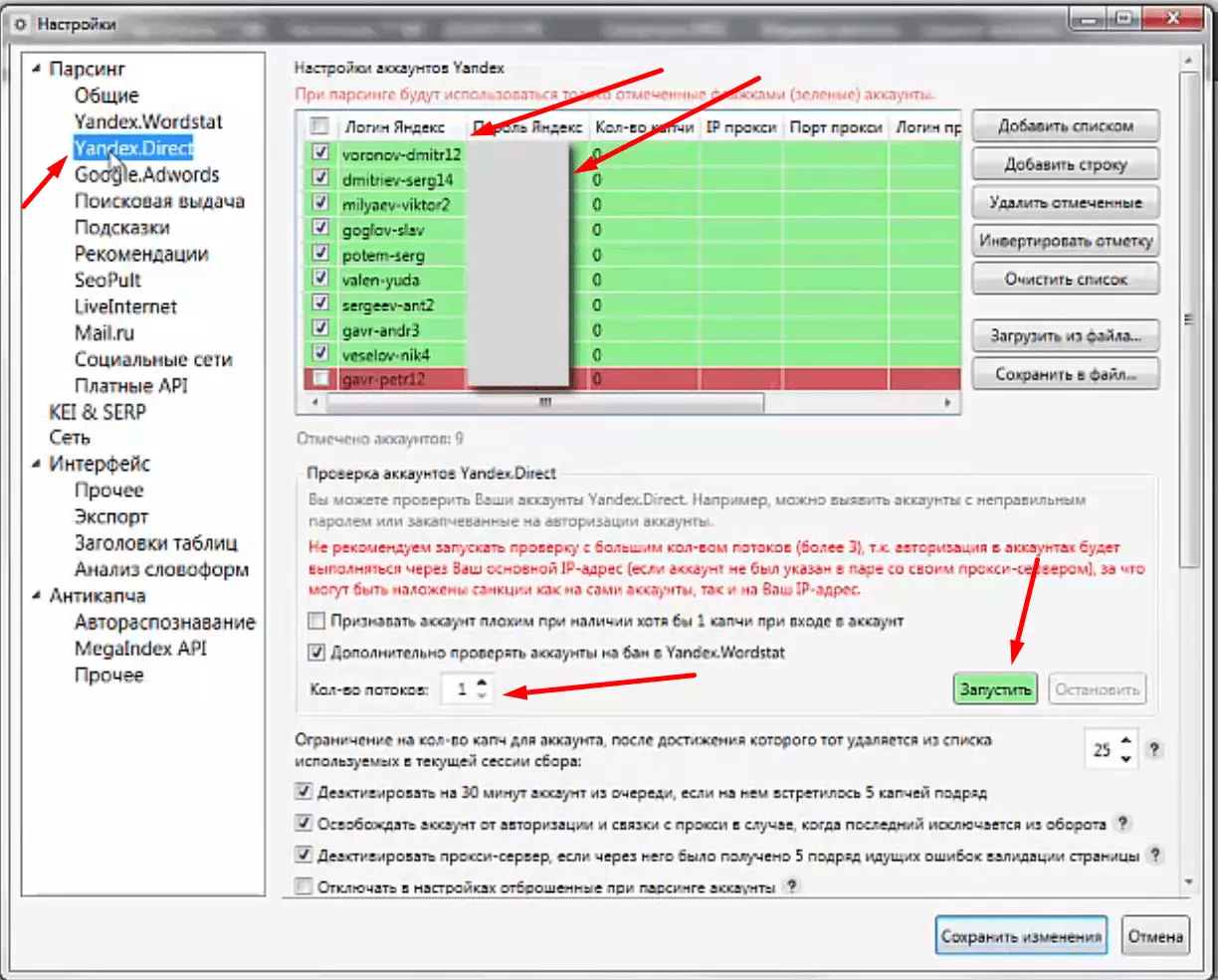Click Отмена button

[x=1155, y=936]
